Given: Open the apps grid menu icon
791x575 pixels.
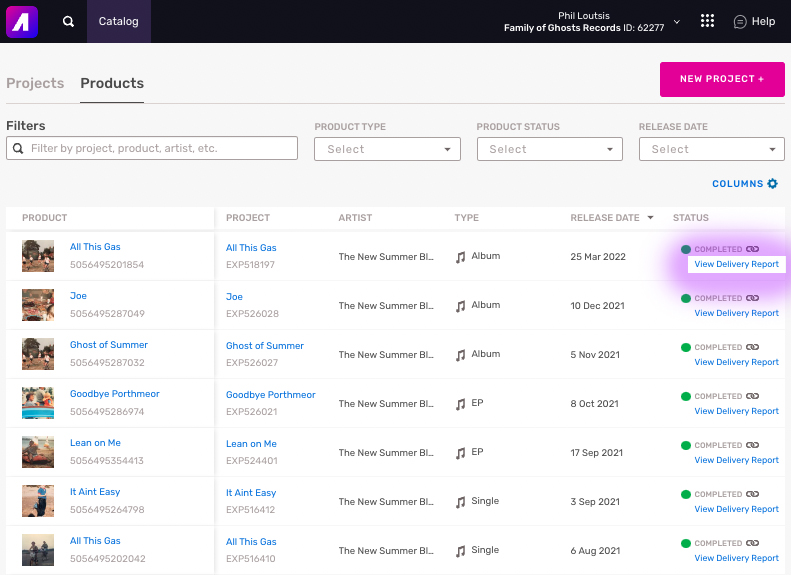Looking at the screenshot, I should tap(708, 21).
